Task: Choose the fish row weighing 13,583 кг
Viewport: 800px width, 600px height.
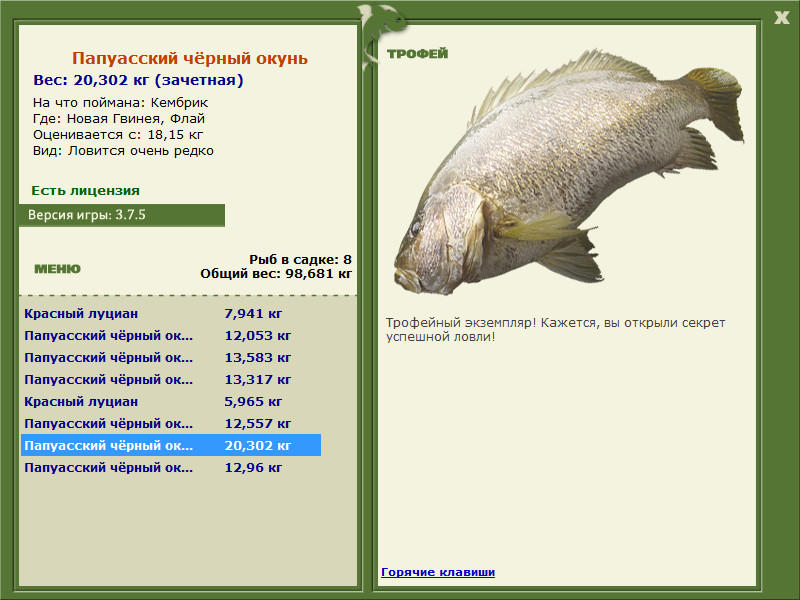Action: tap(170, 357)
